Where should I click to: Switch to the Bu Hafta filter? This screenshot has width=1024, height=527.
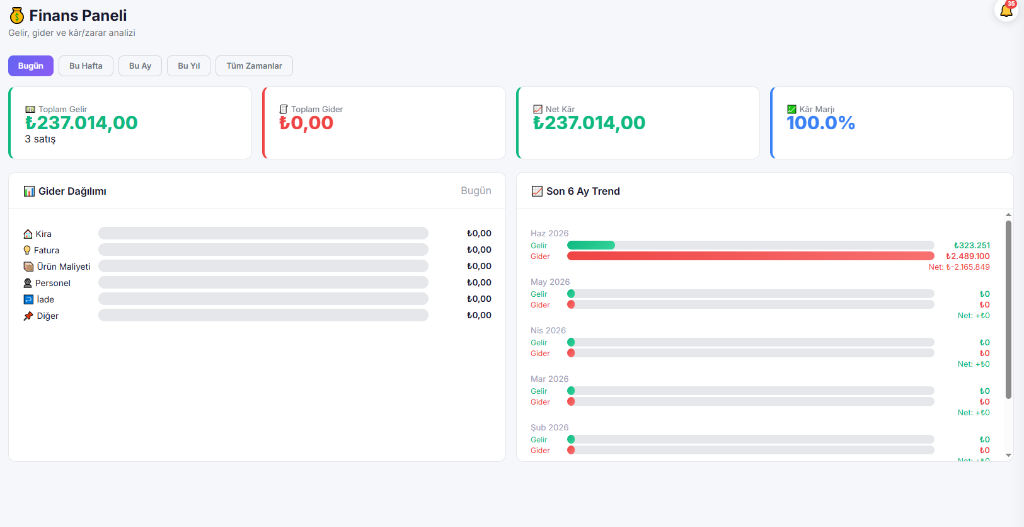coord(86,66)
